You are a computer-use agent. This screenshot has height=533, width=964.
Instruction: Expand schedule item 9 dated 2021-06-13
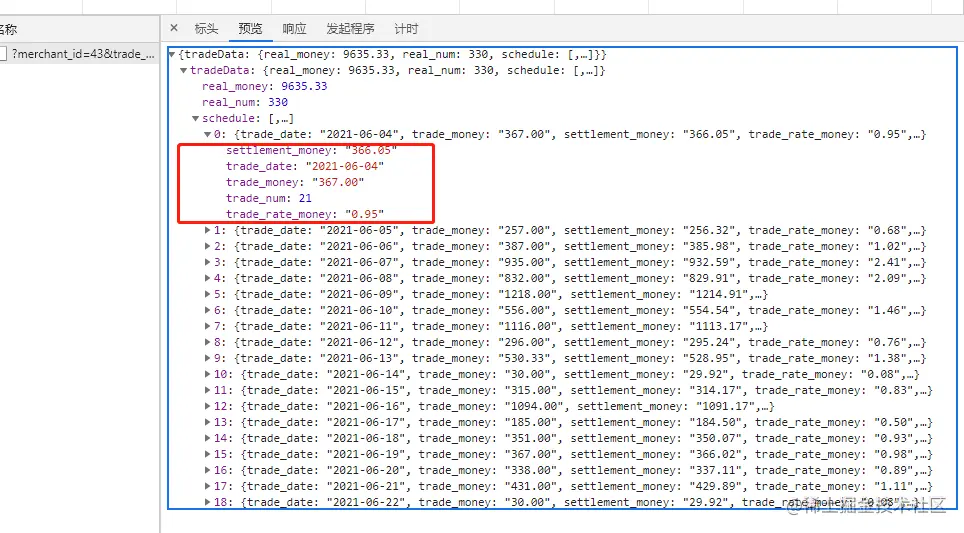point(208,358)
